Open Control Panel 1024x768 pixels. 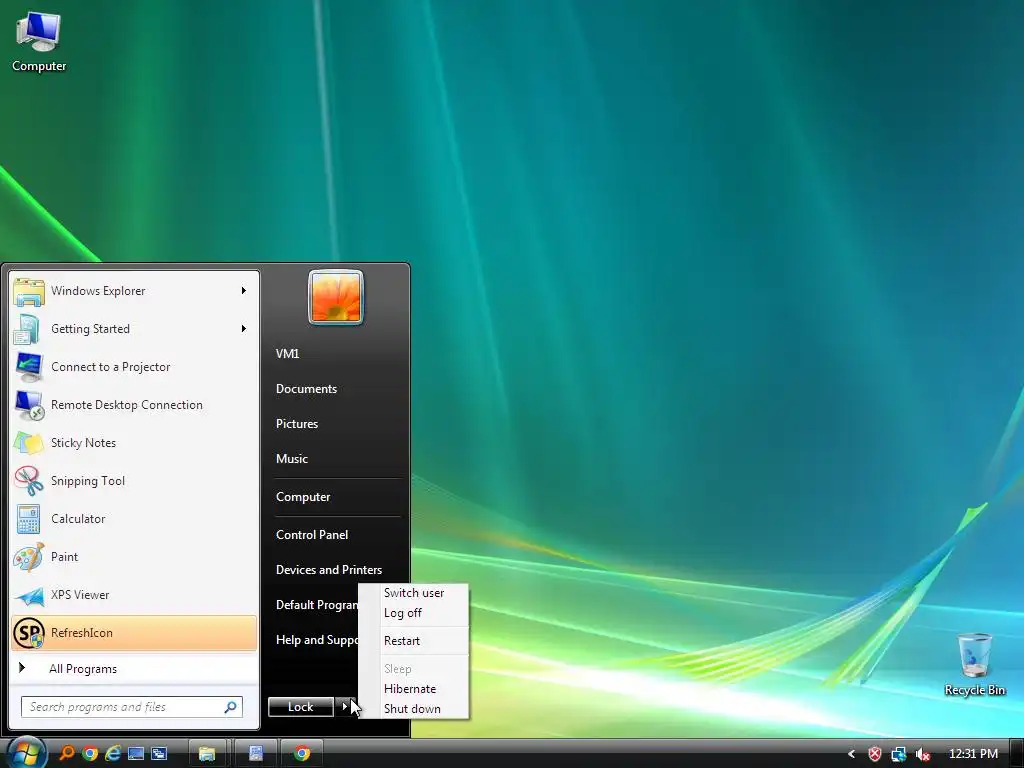point(312,535)
